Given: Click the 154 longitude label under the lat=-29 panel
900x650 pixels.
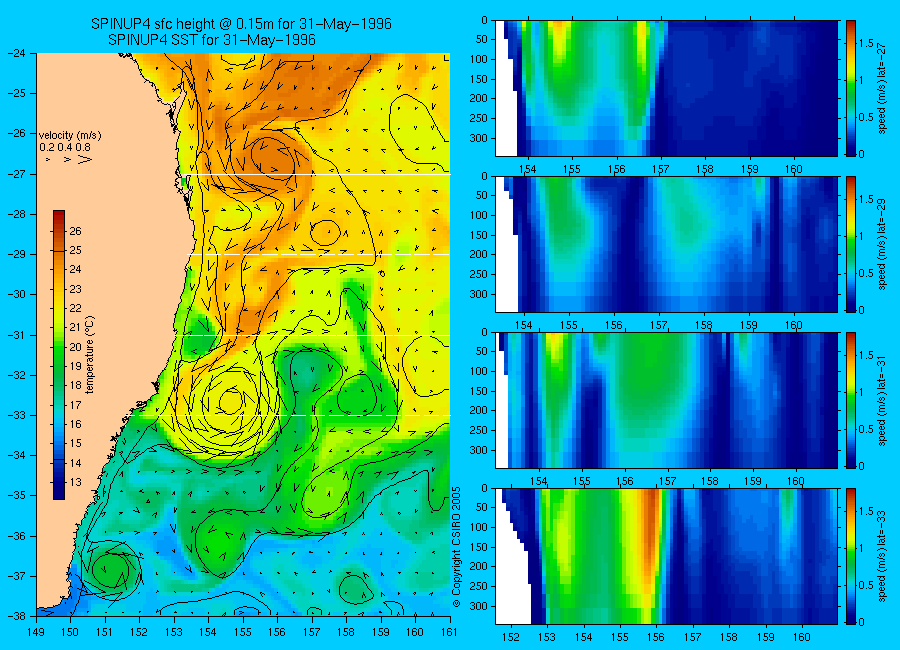Looking at the screenshot, I should point(524,325).
